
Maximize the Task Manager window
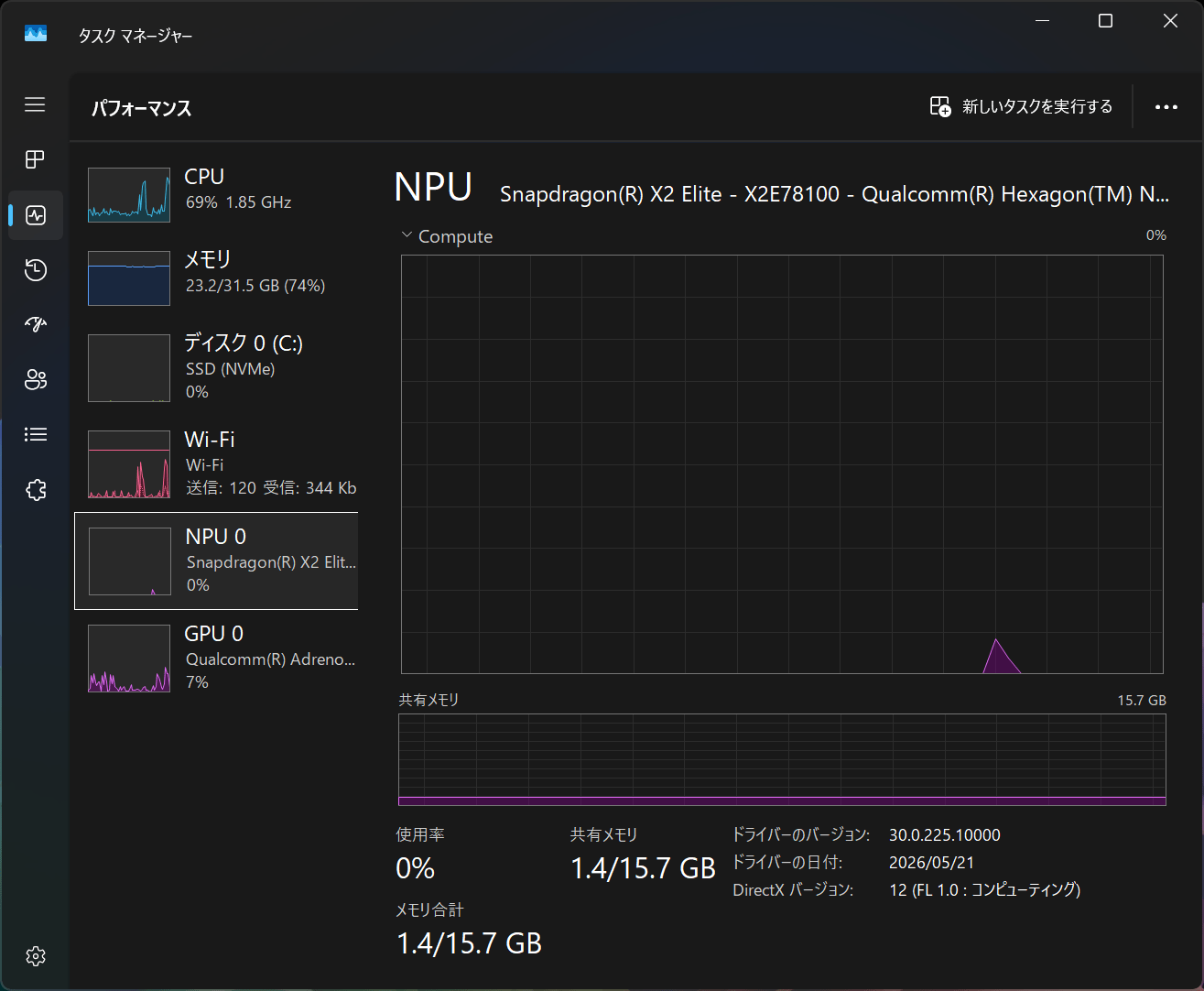pos(1106,21)
